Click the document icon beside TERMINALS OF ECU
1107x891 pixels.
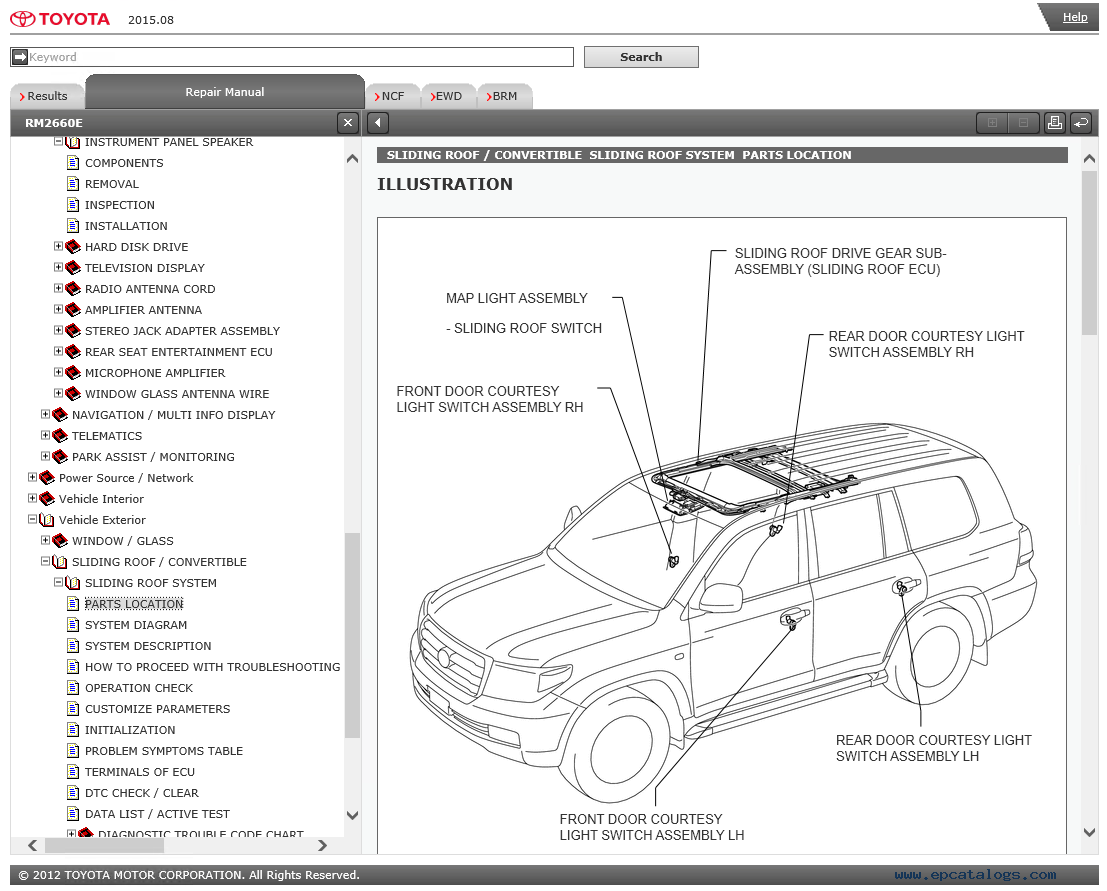tap(73, 771)
